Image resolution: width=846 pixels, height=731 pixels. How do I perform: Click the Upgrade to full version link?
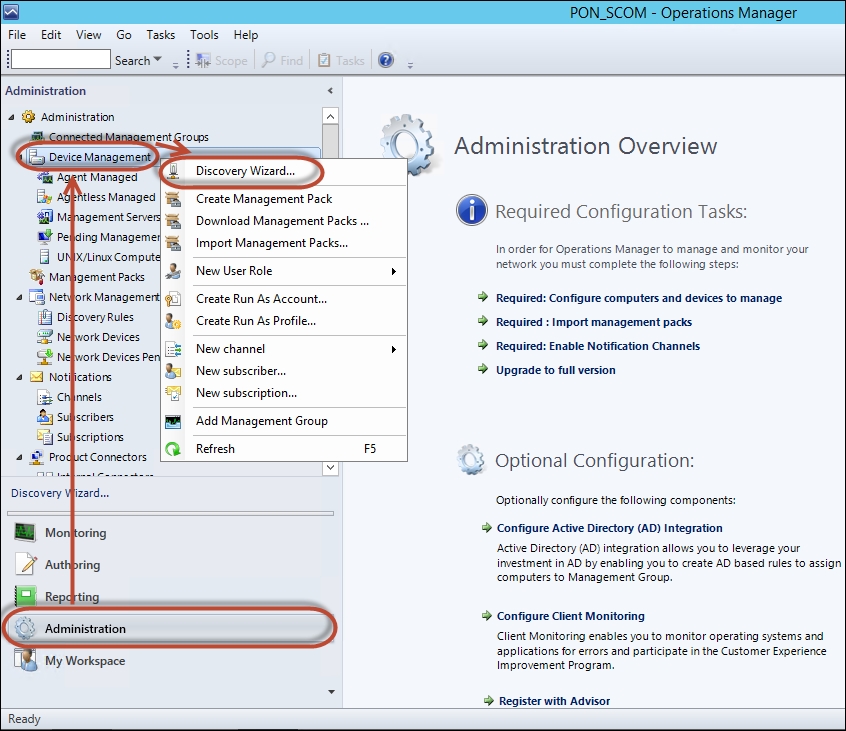(x=556, y=370)
